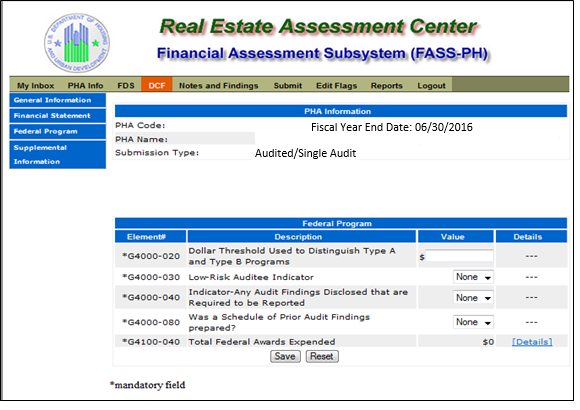Open the Notes and Findings tab
Image resolution: width=580 pixels, height=410 pixels.
point(219,85)
